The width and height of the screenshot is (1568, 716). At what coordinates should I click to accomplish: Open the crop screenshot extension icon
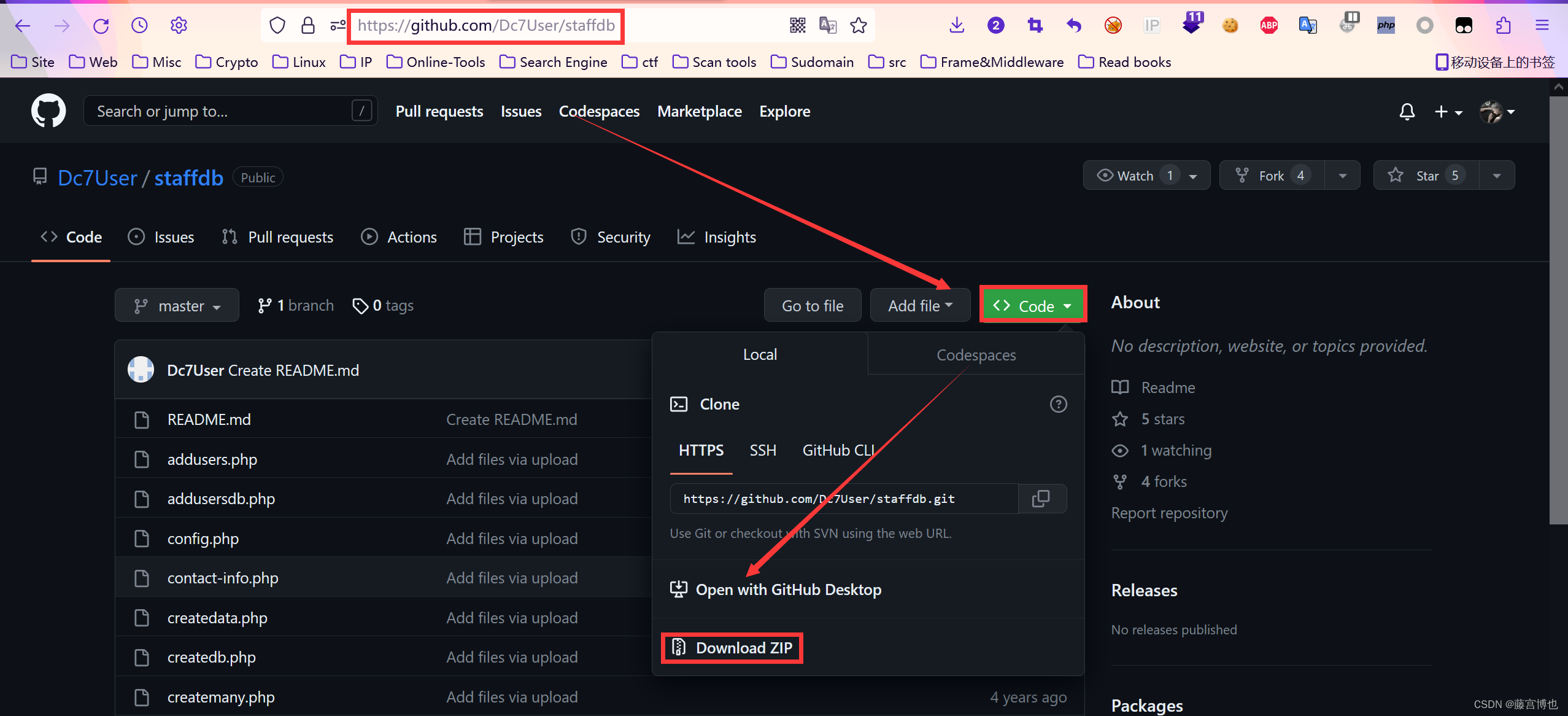click(x=1035, y=26)
